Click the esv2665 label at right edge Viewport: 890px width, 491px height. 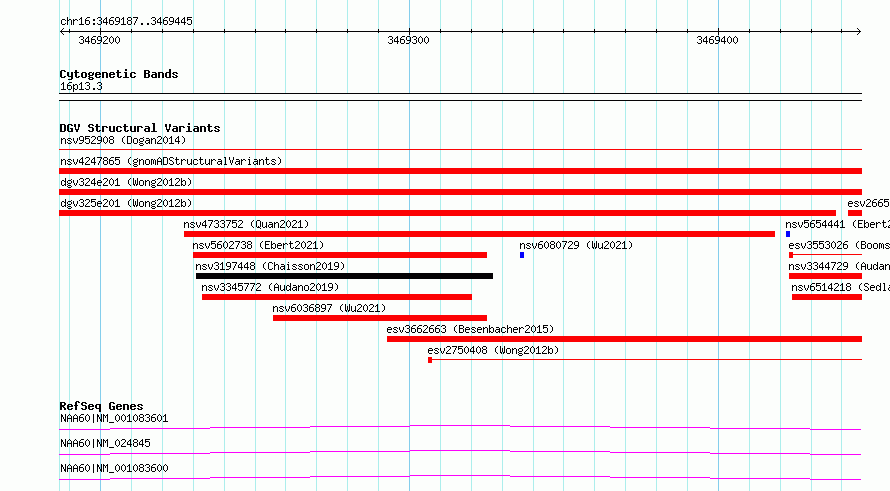pyautogui.click(x=868, y=203)
